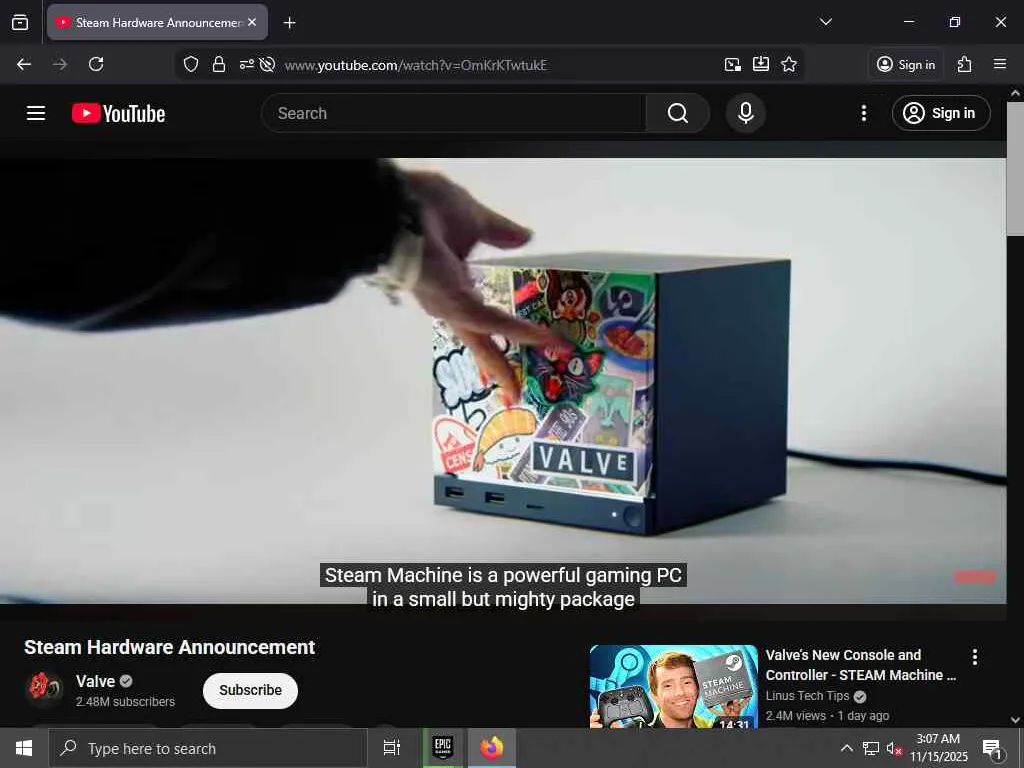Open Linus Tech Tips channel name
The width and height of the screenshot is (1024, 768).
(x=807, y=696)
